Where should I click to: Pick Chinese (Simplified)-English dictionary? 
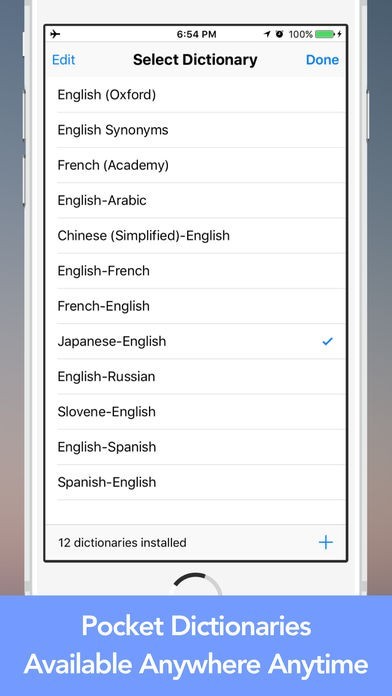[x=195, y=235]
